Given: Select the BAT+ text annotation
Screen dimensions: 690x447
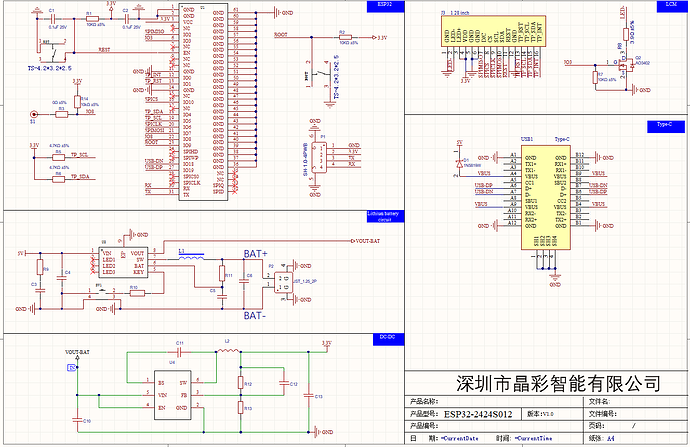Looking at the screenshot, I should pyautogui.click(x=256, y=254).
